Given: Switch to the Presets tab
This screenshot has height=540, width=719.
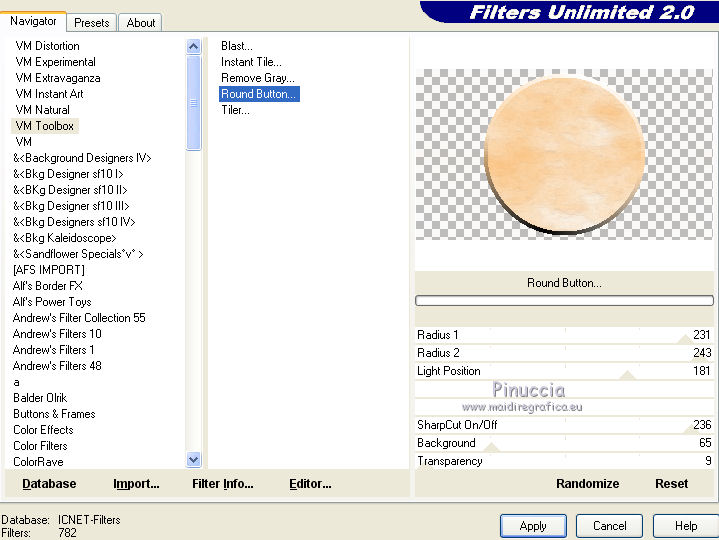Looking at the screenshot, I should point(92,22).
